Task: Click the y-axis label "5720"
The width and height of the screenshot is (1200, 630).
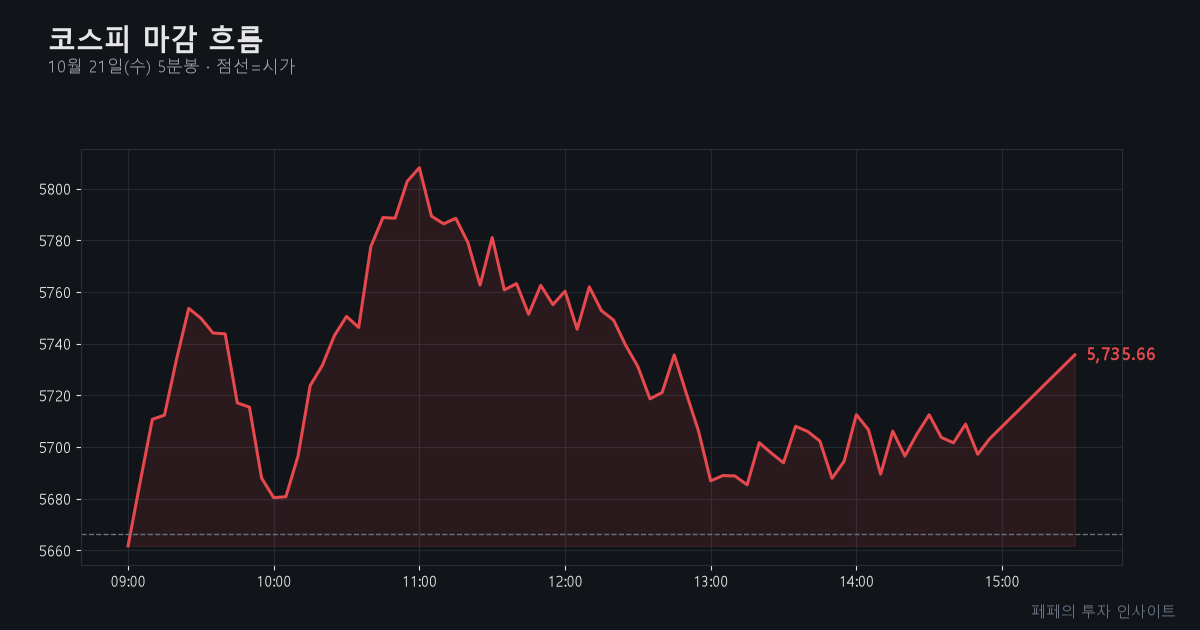Action: [57, 396]
